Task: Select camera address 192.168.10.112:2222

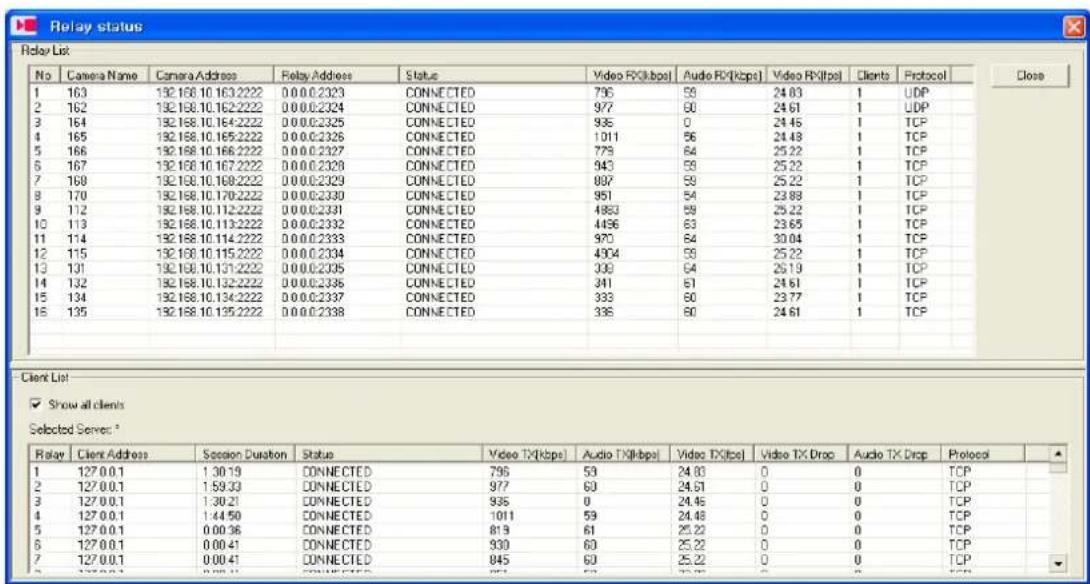Action: coord(209,209)
